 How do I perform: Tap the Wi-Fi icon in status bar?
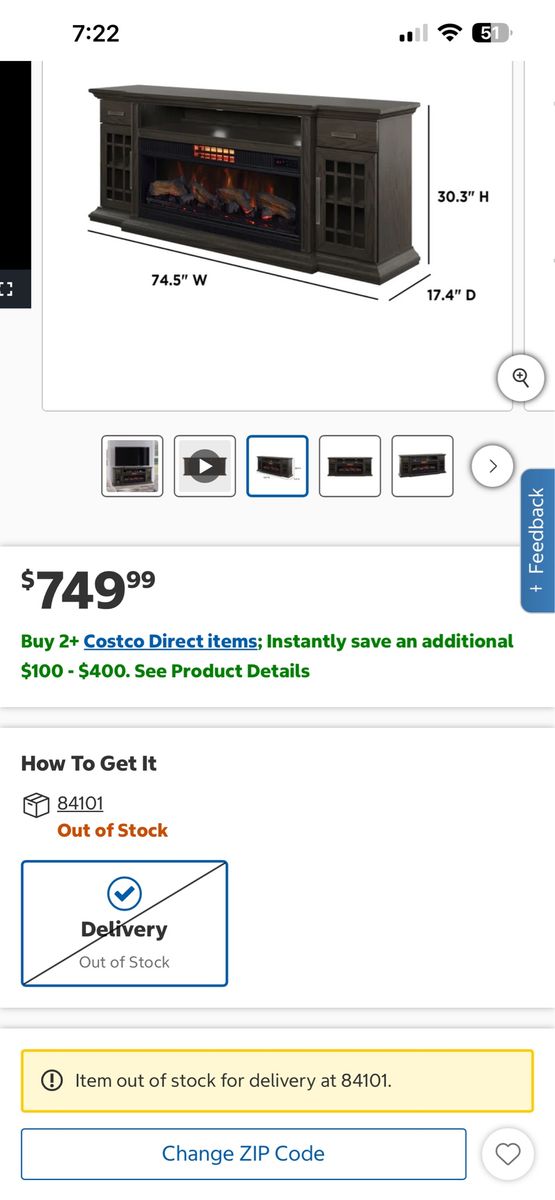450,33
